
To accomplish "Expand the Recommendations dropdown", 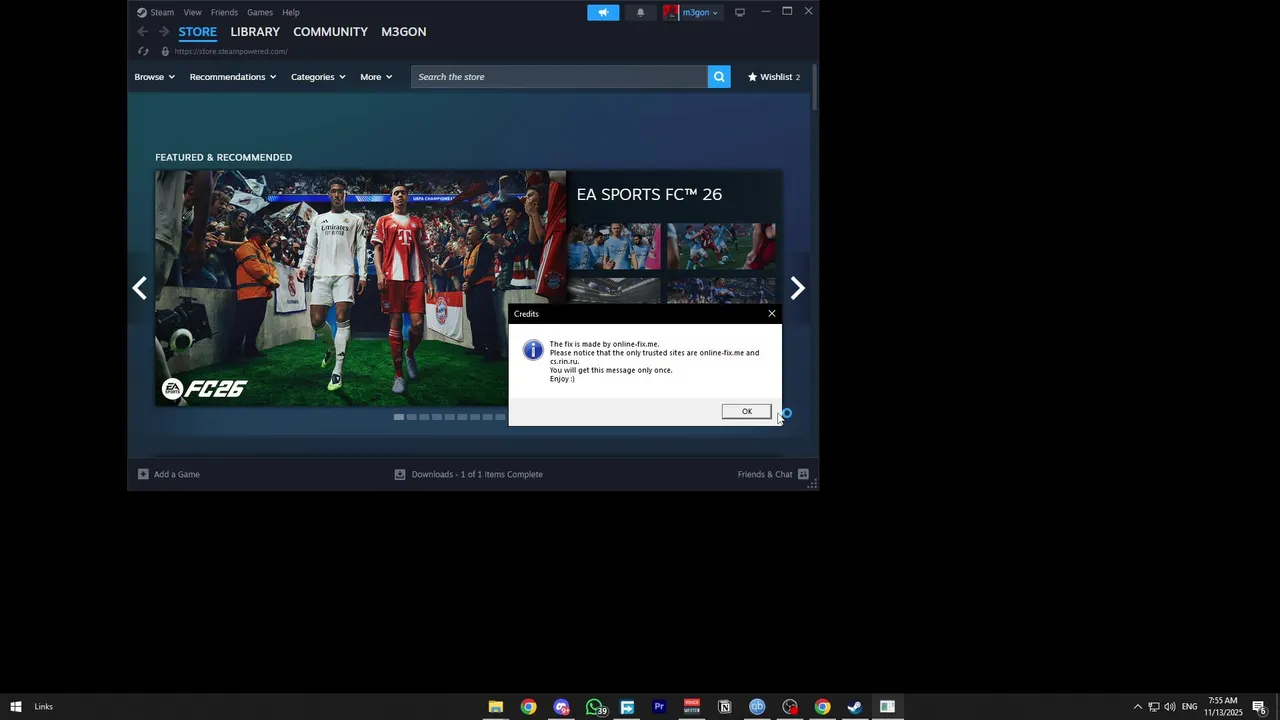I will 233,77.
